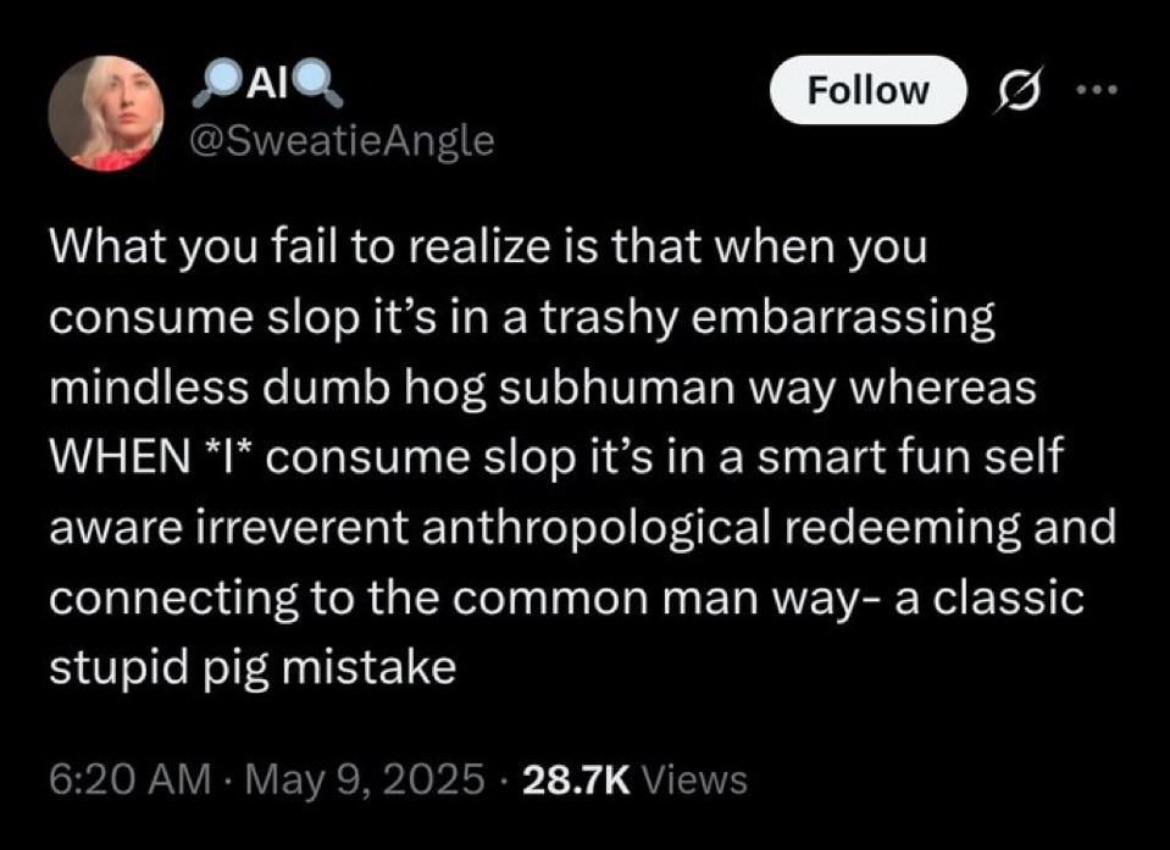1170x850 pixels.
Task: Click 'stupid pig mistake' in the tweet
Action: click(252, 669)
